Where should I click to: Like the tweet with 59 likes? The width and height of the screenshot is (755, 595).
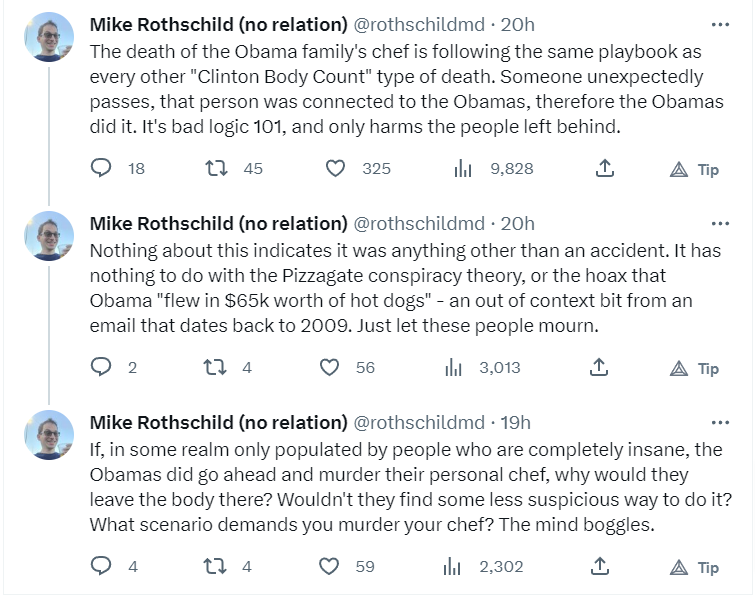pyautogui.click(x=329, y=567)
